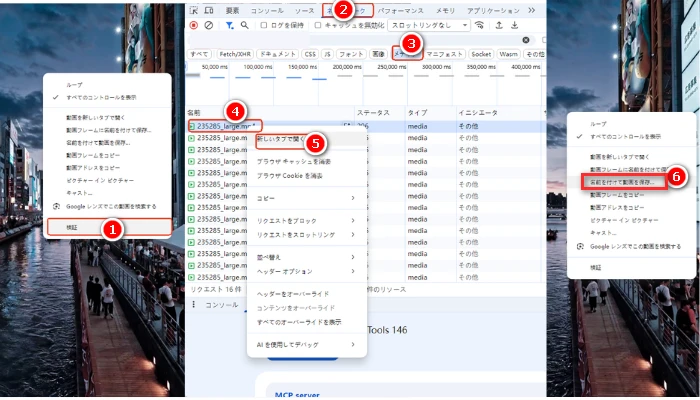Click the リクエスト 16 件 status text

216,289
